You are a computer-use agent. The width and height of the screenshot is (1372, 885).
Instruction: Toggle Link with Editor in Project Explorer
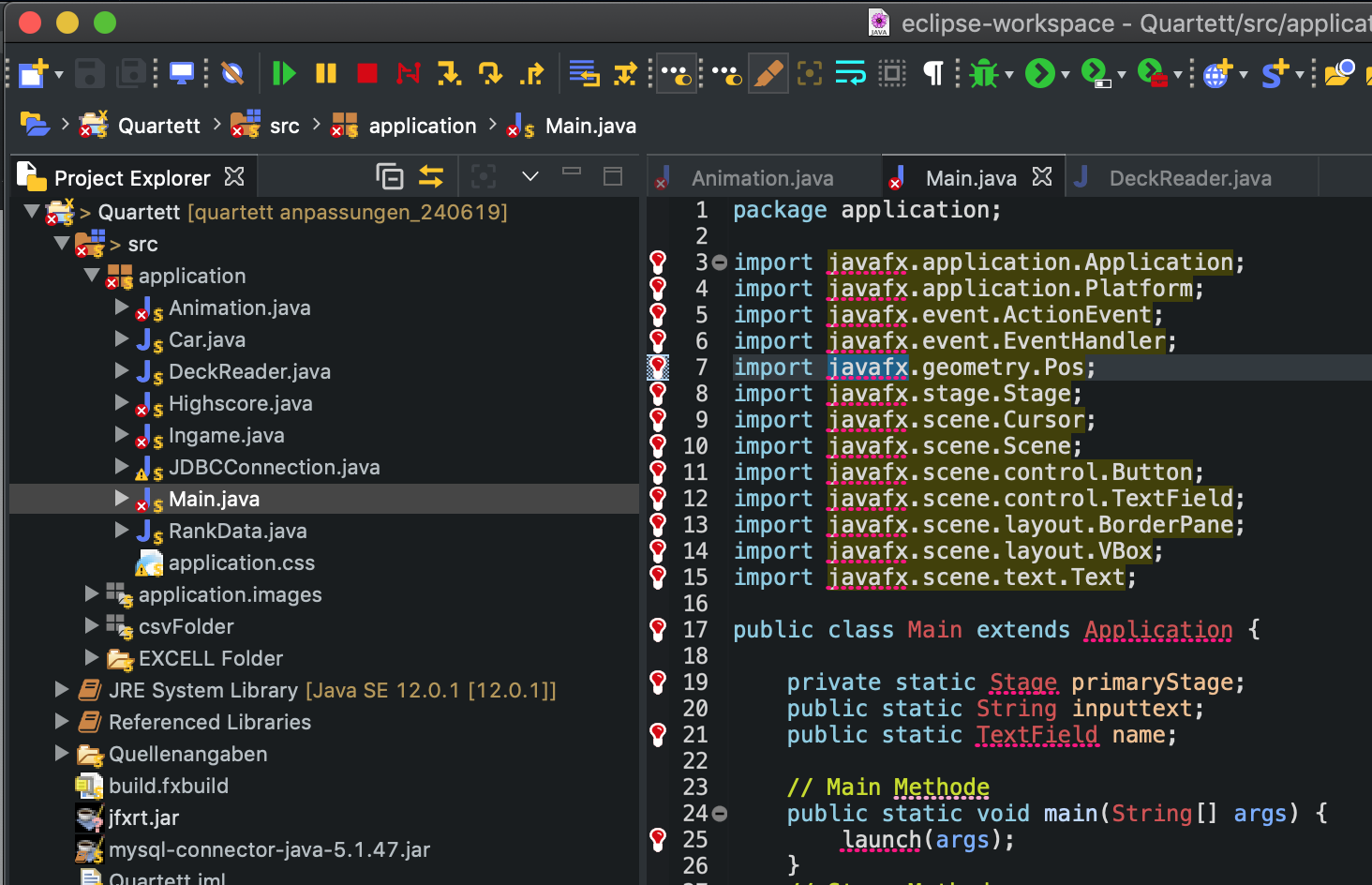(431, 176)
